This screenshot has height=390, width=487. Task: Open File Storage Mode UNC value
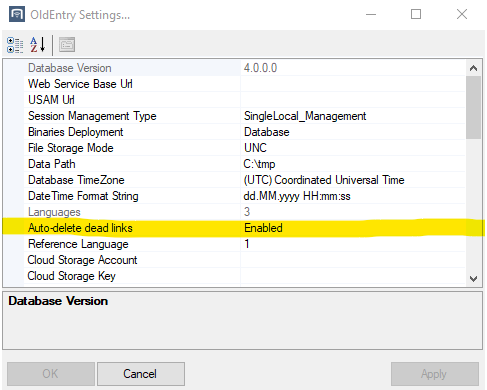353,148
